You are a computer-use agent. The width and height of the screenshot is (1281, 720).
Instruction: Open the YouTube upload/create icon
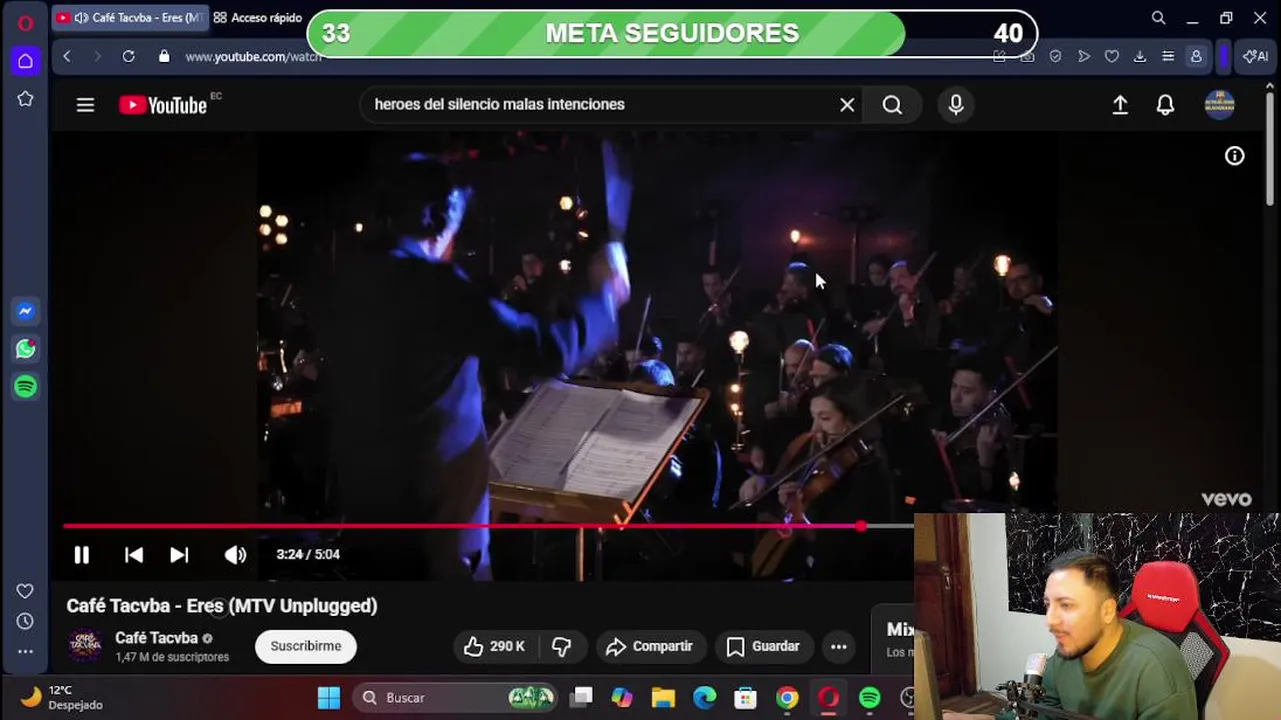(x=1120, y=104)
